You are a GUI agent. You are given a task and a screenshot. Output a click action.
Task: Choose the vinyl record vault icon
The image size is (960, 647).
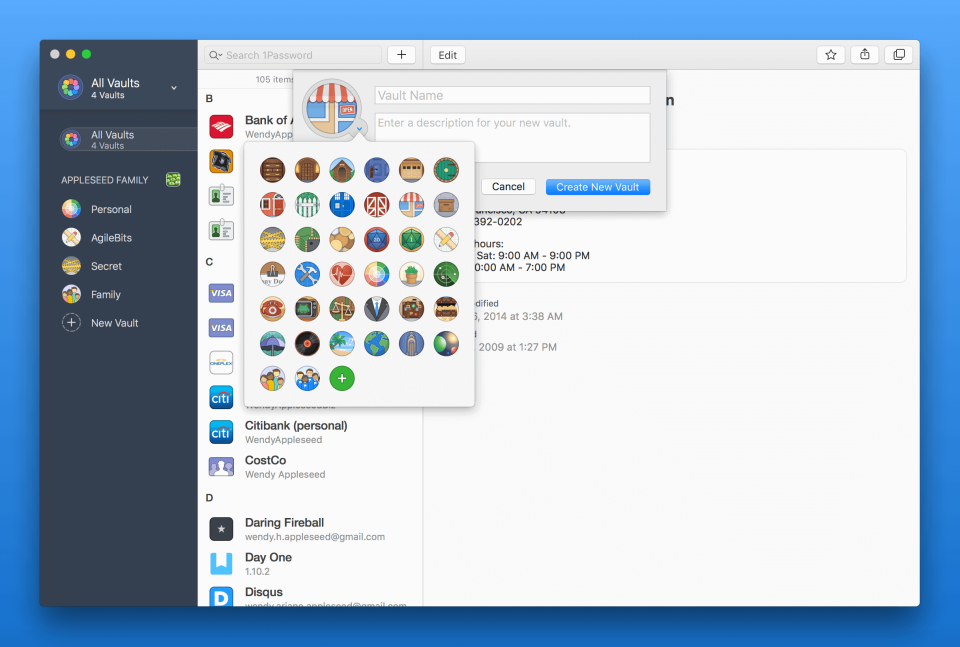[307, 342]
